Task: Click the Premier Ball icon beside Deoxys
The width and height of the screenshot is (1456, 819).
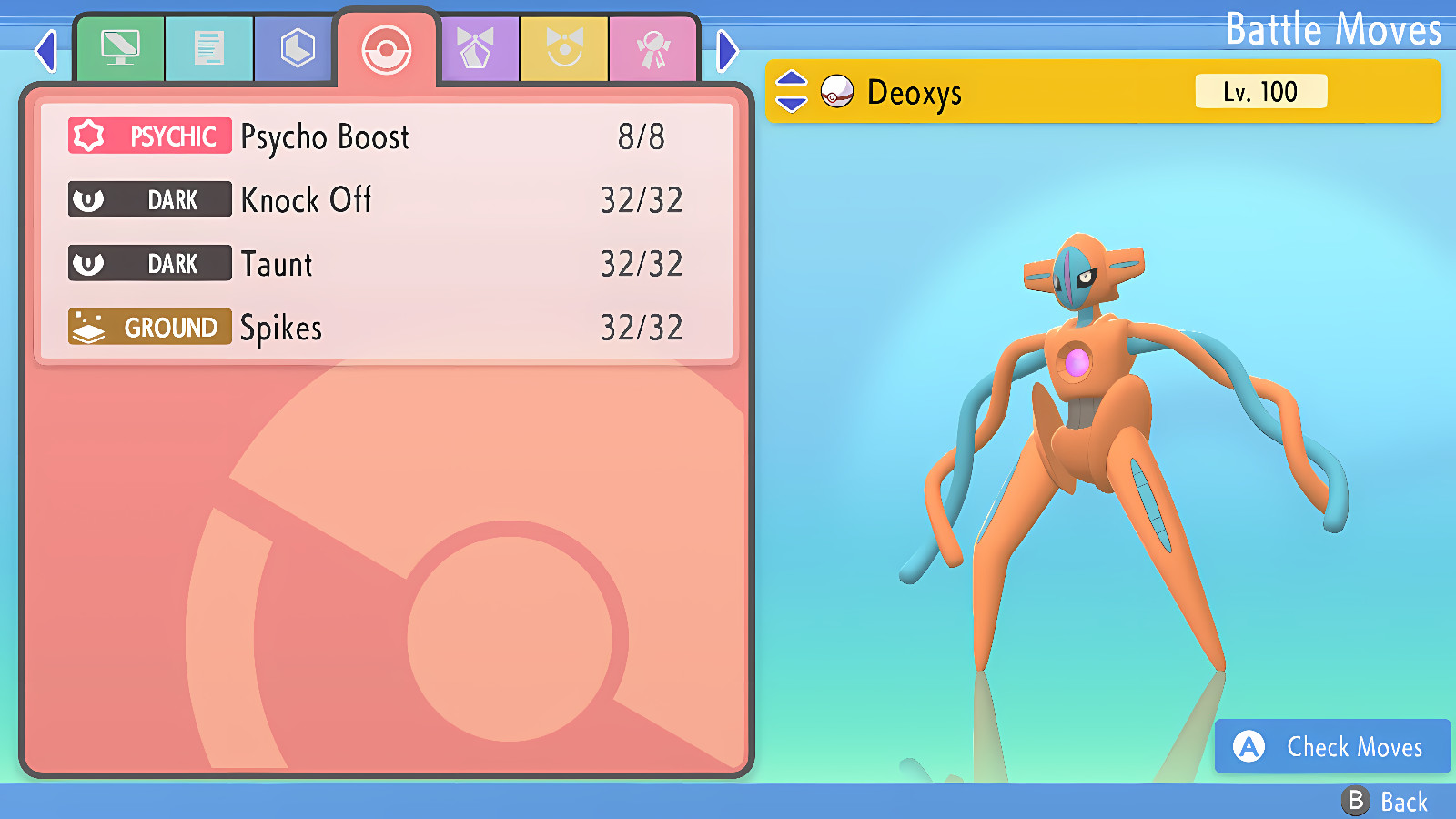Action: [x=837, y=91]
